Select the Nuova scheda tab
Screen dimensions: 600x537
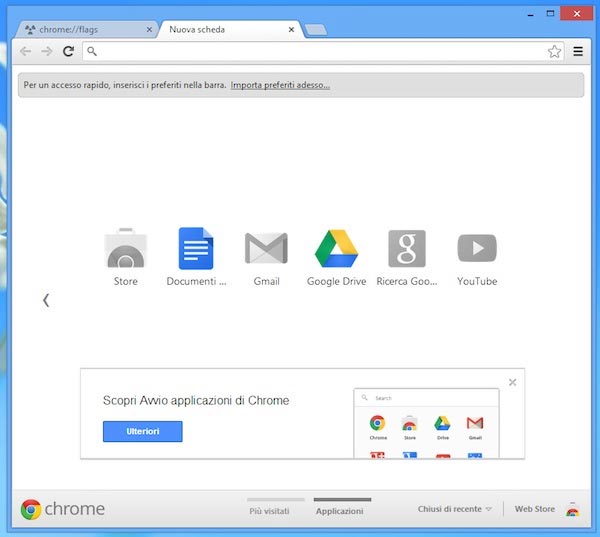(x=230, y=29)
